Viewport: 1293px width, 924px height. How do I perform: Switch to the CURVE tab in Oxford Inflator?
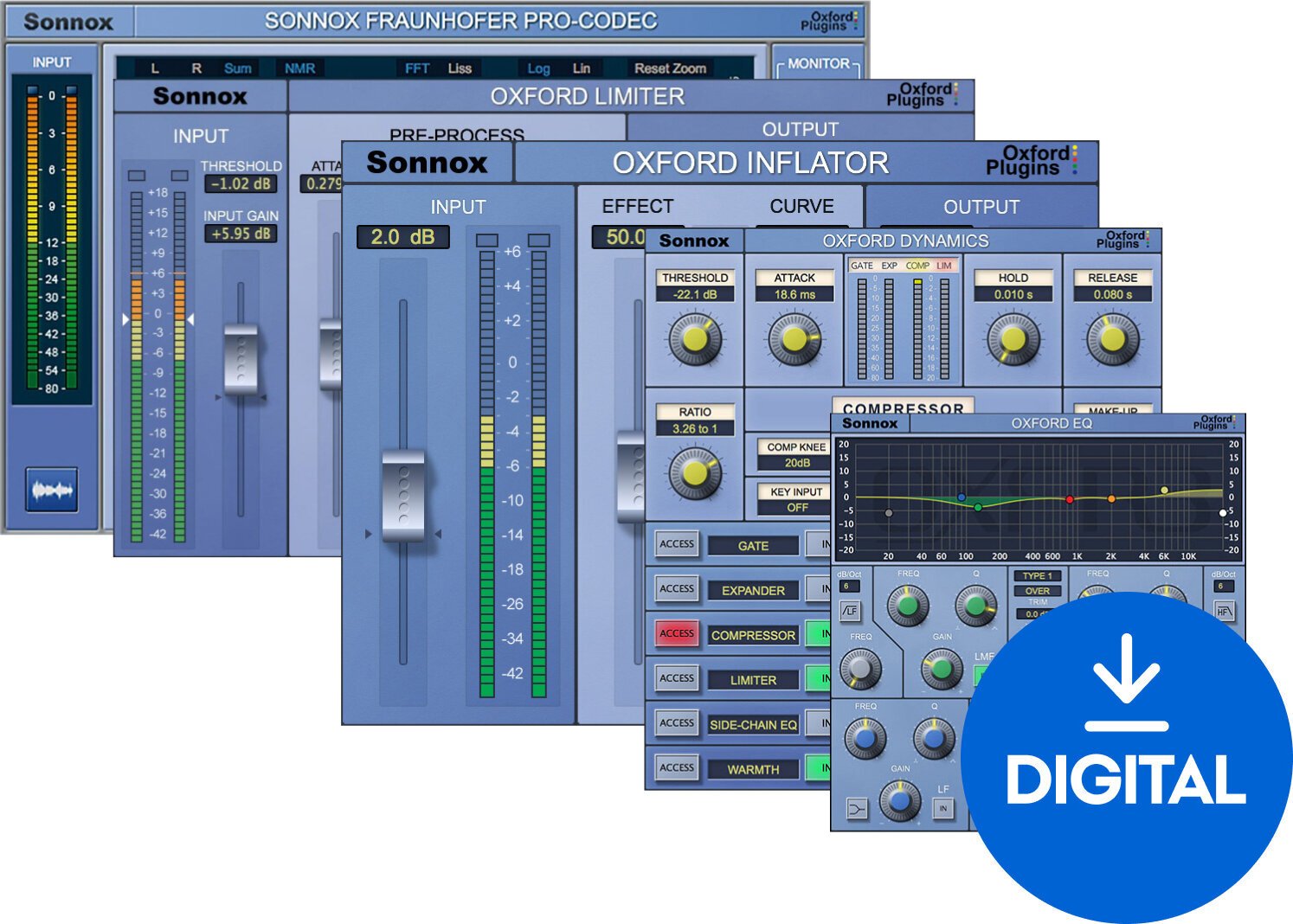point(801,207)
